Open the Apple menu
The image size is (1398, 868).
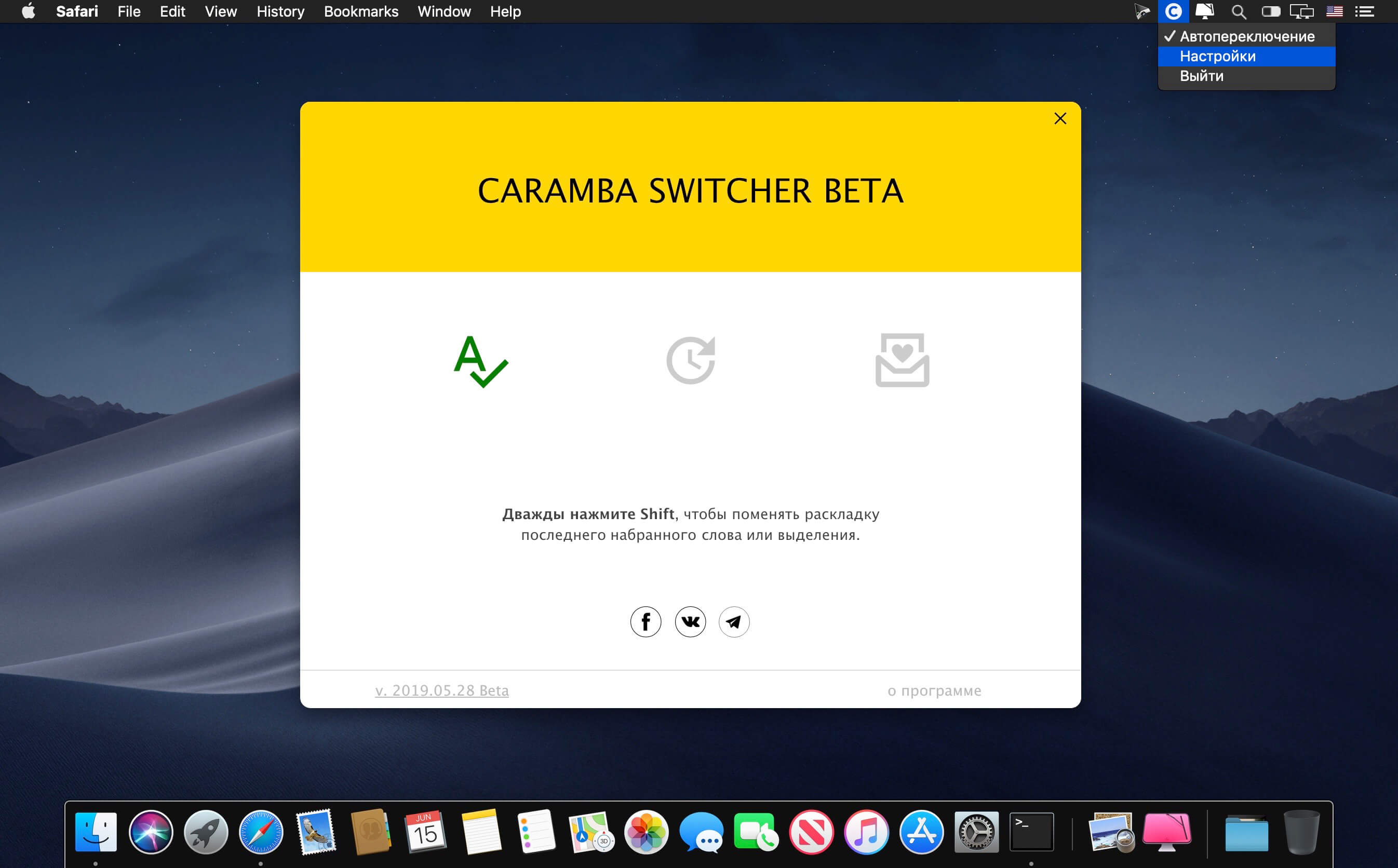click(x=28, y=11)
